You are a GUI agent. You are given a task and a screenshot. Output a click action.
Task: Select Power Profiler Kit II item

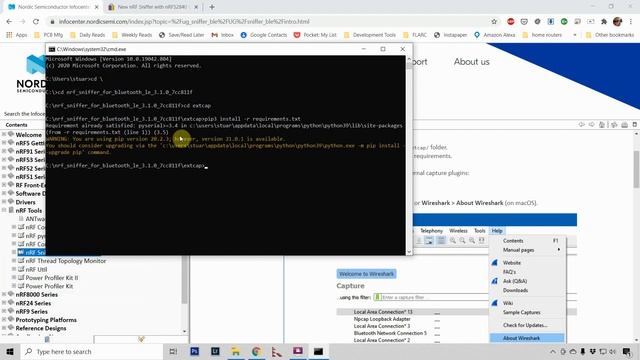pos(51,278)
